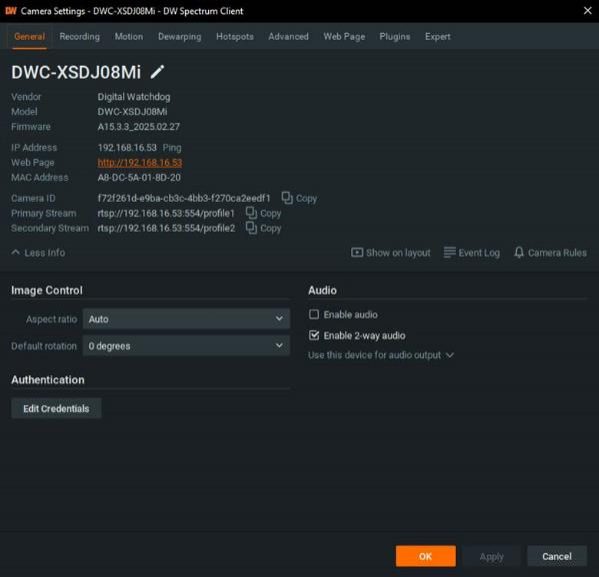Enable the audio checkbox
Screen dimensions: 599x577
coord(314,314)
